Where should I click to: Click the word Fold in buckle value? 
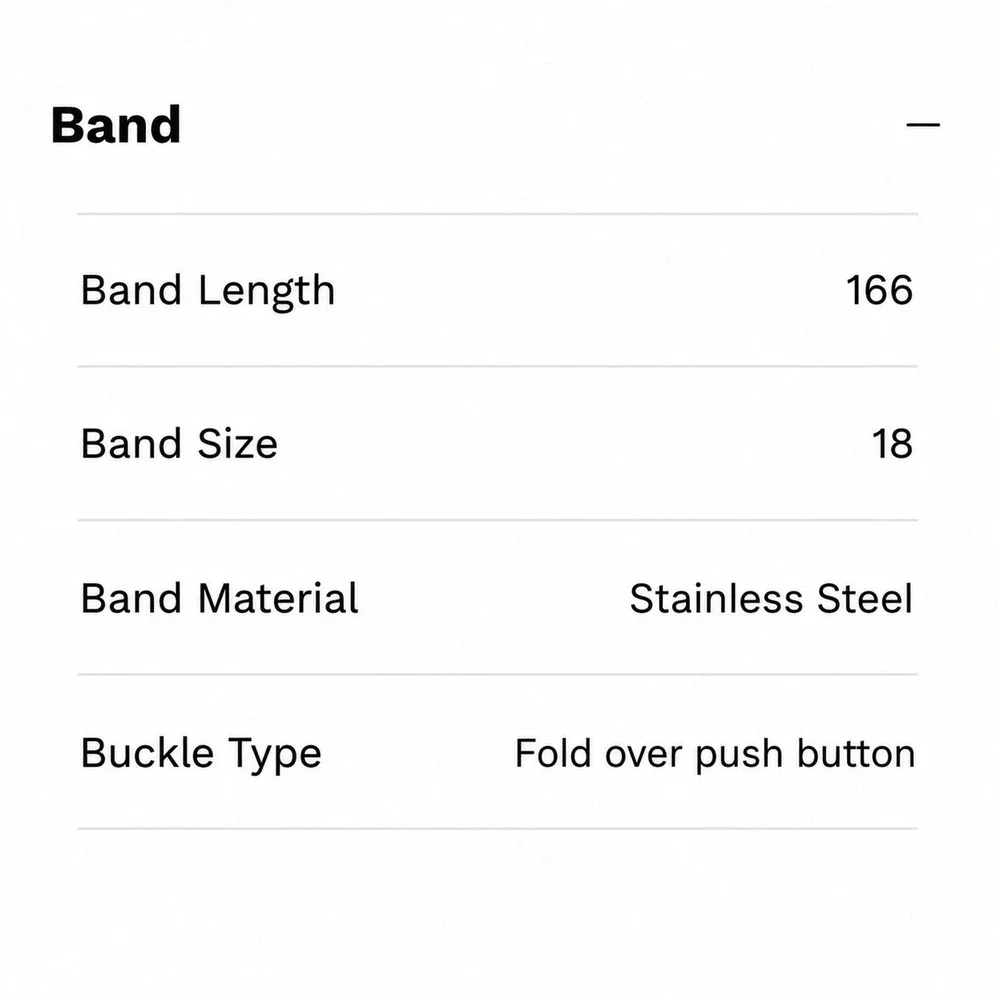(553, 753)
